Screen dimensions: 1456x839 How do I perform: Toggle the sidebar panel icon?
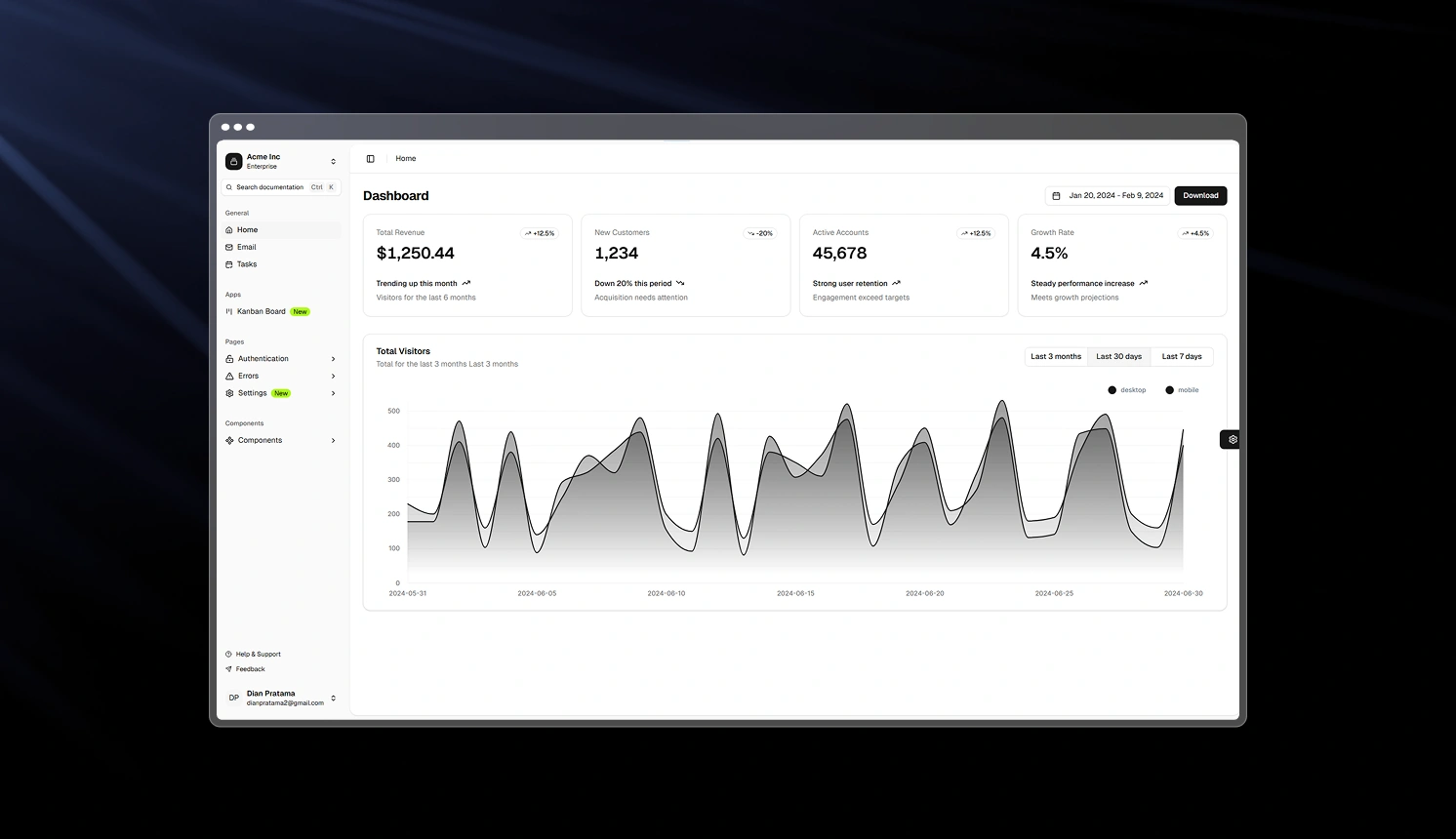tap(370, 158)
